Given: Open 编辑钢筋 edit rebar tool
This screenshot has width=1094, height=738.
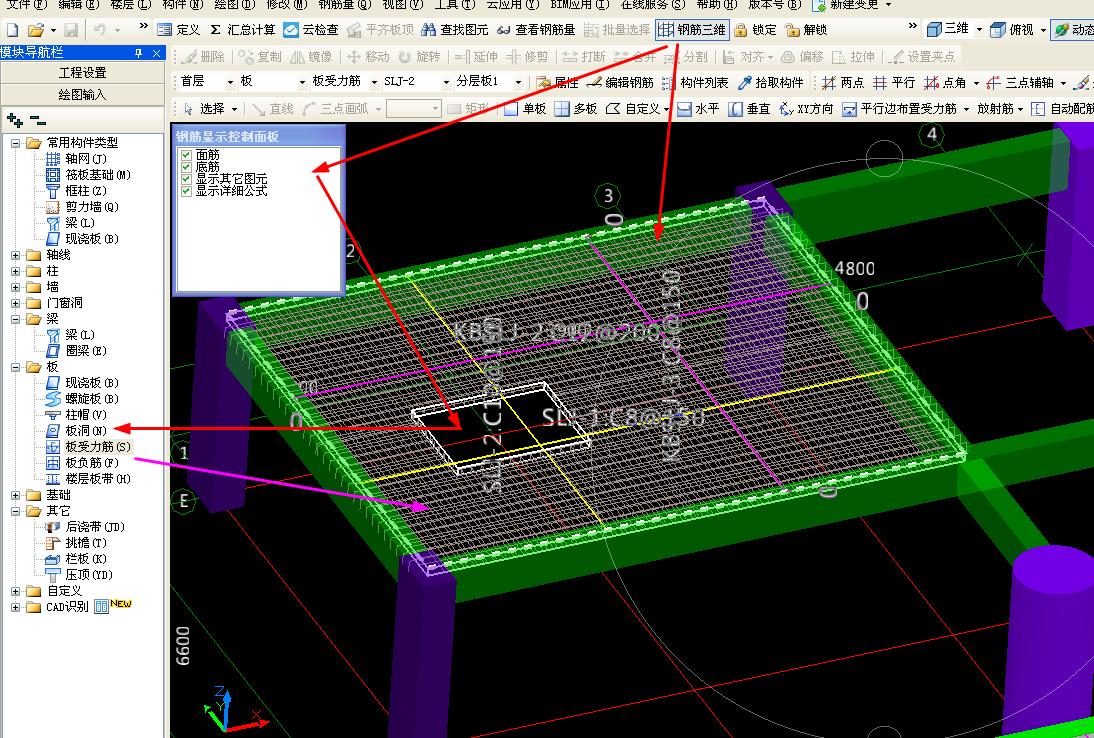Looking at the screenshot, I should 620,82.
